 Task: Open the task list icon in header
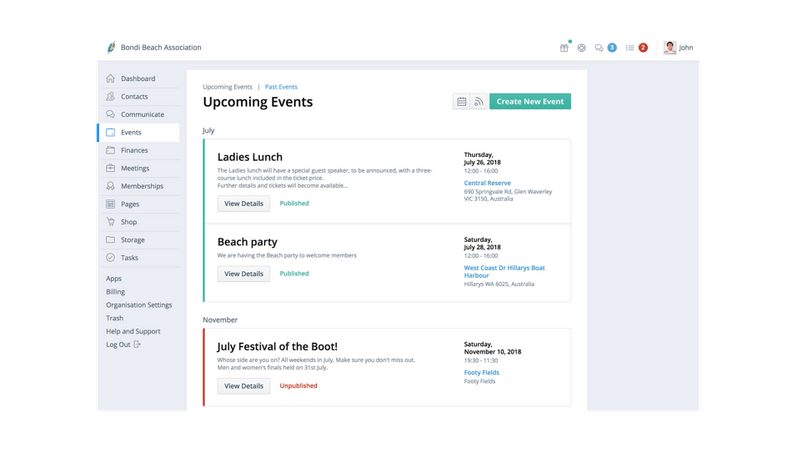(x=630, y=47)
